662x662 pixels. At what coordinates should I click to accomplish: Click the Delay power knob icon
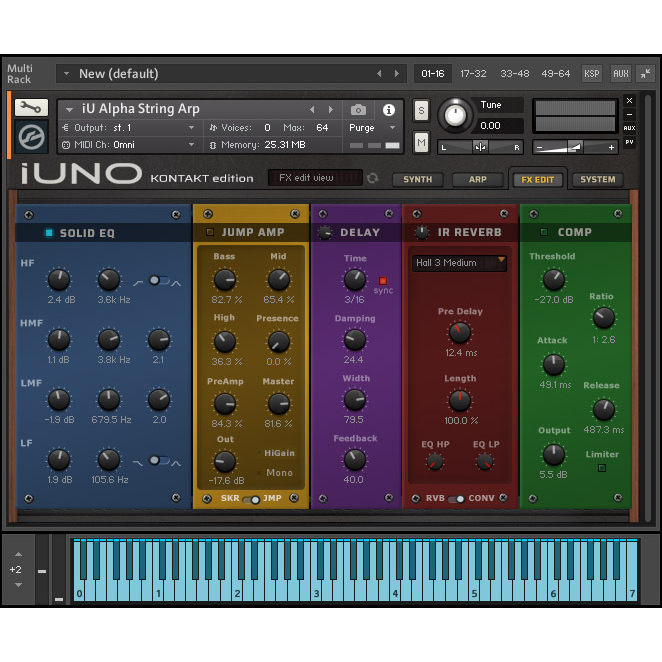[x=325, y=233]
